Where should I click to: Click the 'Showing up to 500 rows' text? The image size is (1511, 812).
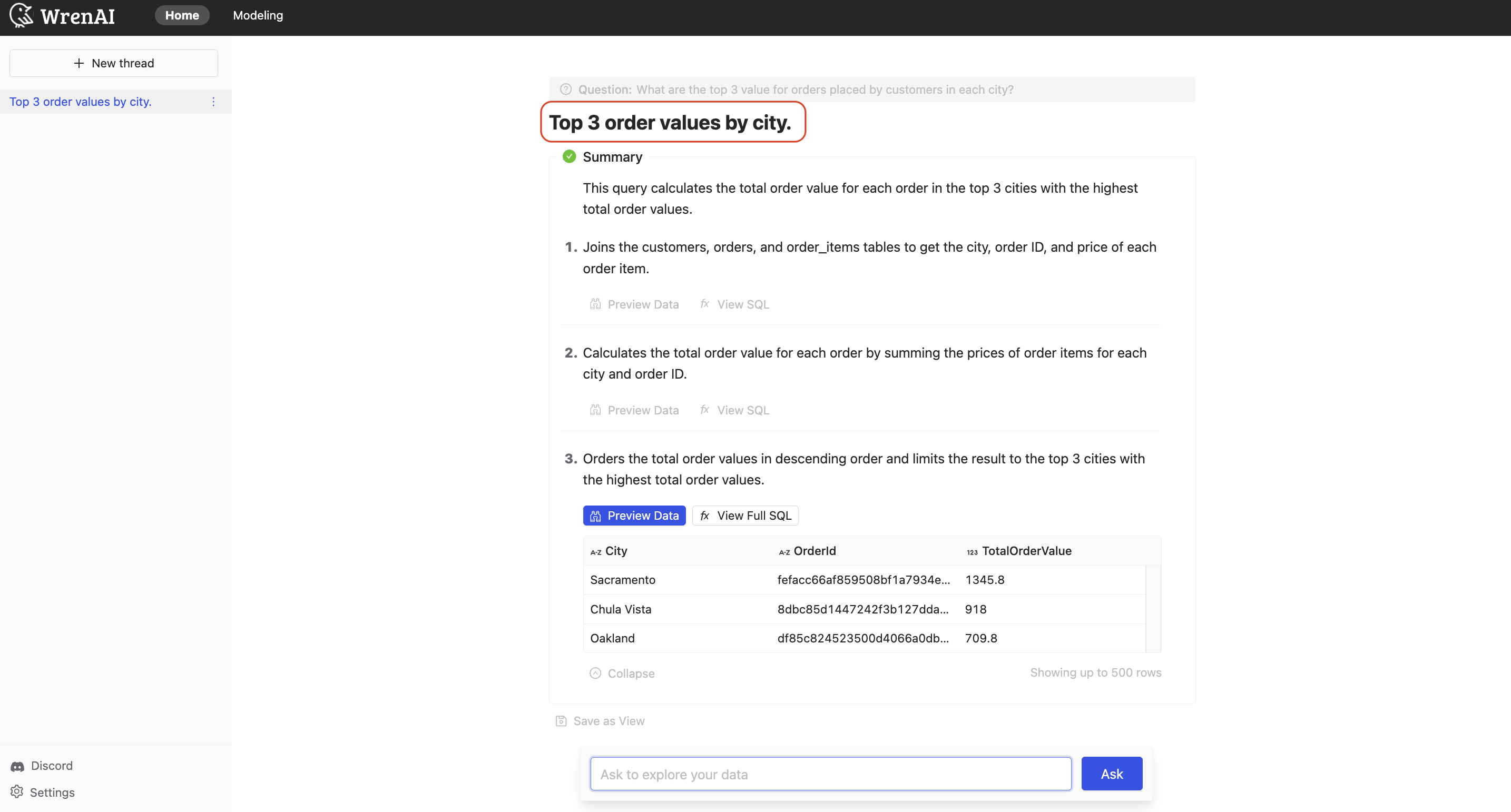click(1096, 673)
